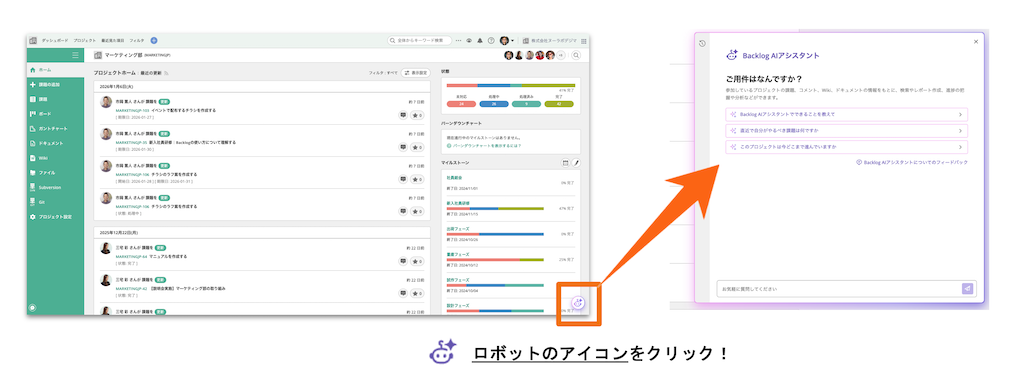Screen dimensions: 1024x374
Task: Open the AI assistant feedback link
Action: 912,162
